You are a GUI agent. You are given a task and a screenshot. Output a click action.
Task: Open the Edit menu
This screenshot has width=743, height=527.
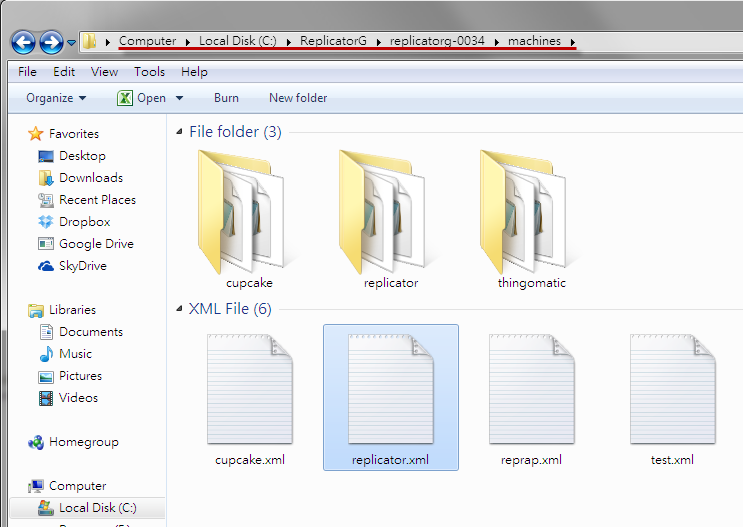coord(64,72)
